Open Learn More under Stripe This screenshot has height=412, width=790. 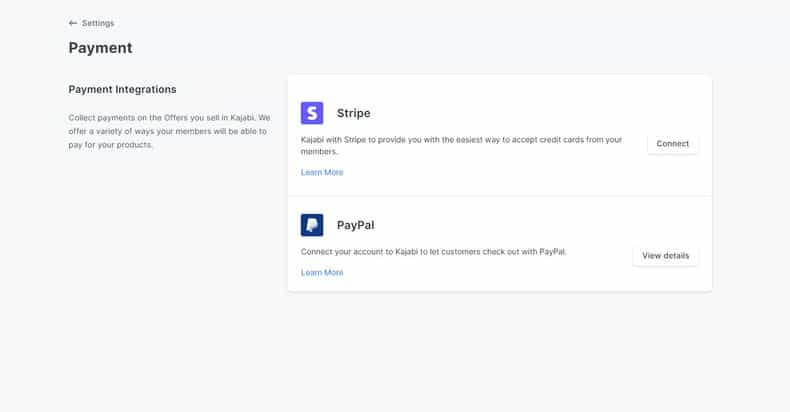tap(322, 172)
